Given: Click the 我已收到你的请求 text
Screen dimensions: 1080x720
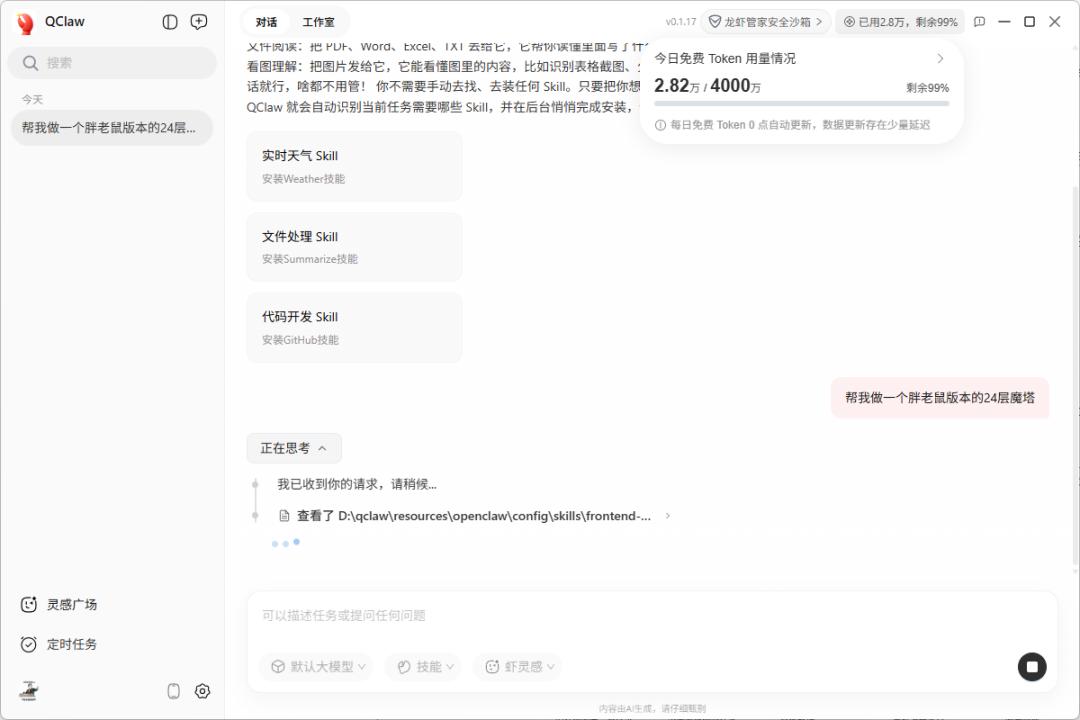Looking at the screenshot, I should [x=357, y=484].
